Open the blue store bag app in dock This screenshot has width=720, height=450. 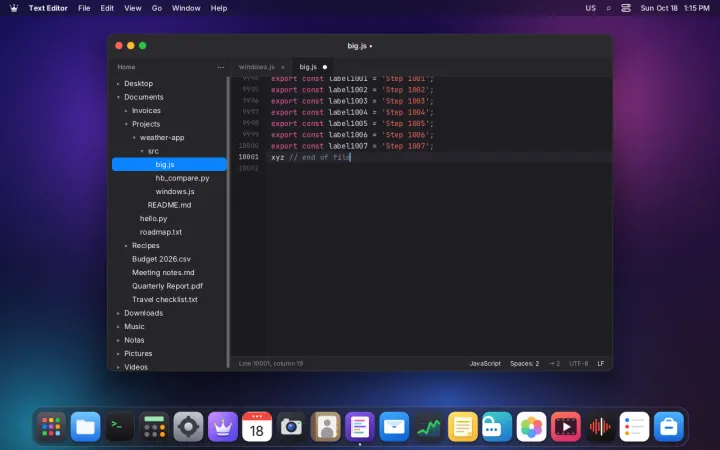[669, 427]
